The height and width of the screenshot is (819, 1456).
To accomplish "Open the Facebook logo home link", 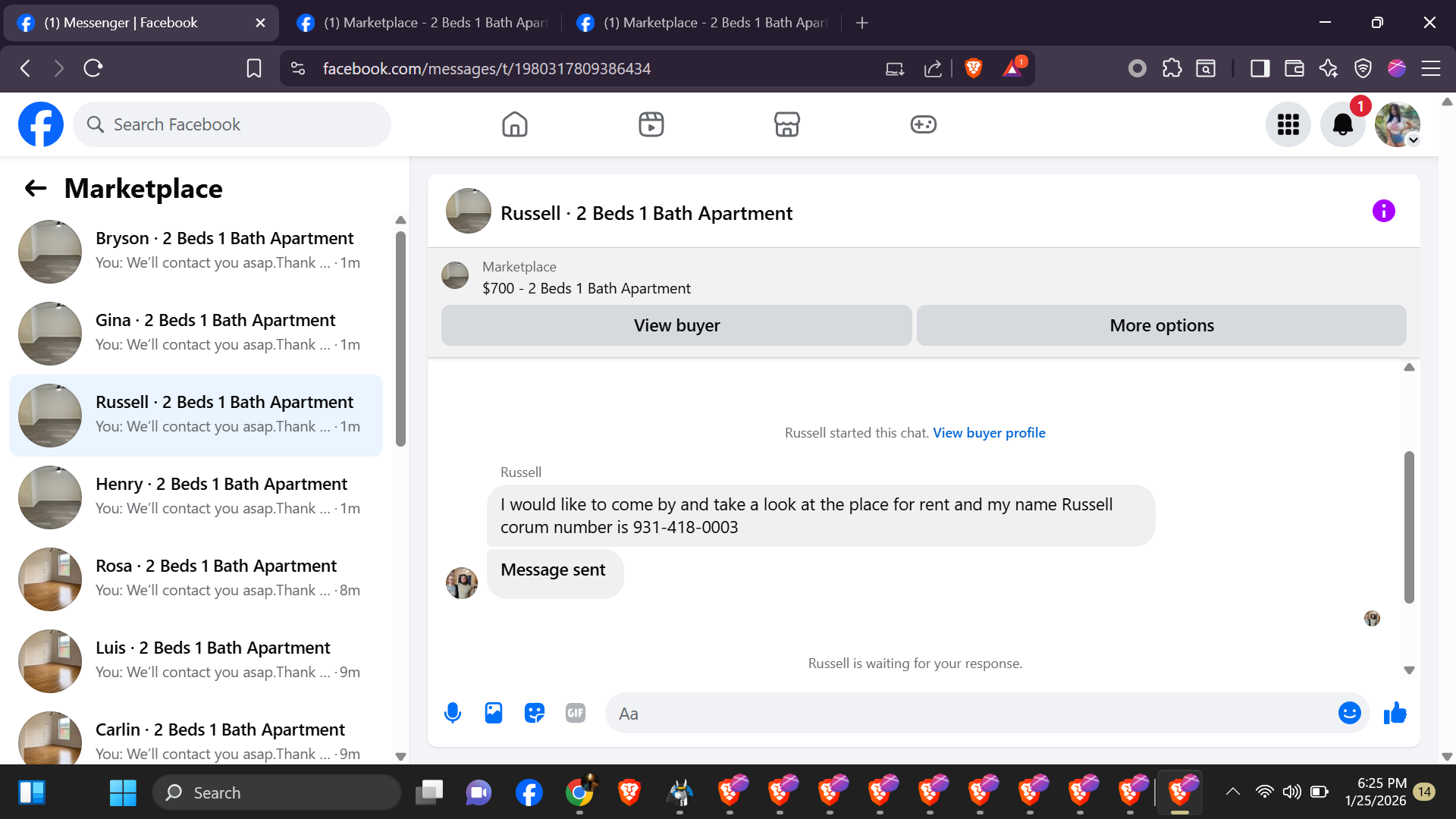I will click(x=41, y=124).
